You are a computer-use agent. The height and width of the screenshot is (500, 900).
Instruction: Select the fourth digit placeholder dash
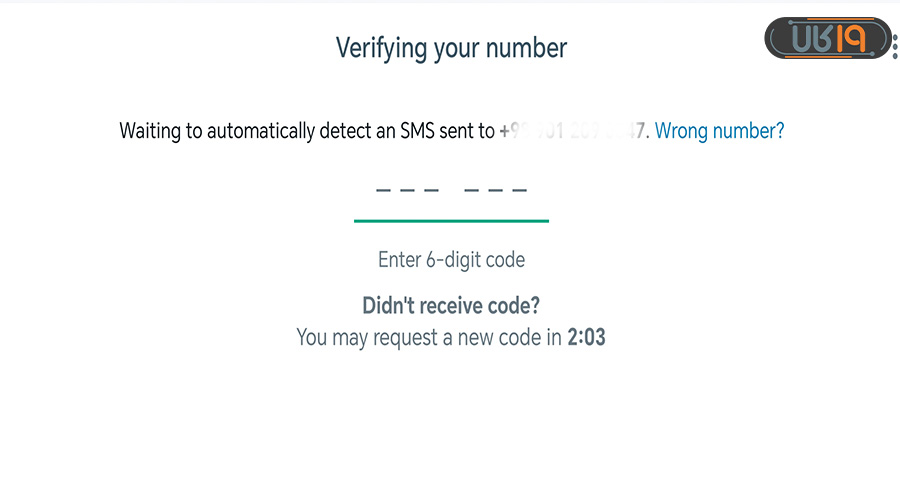[x=473, y=190]
